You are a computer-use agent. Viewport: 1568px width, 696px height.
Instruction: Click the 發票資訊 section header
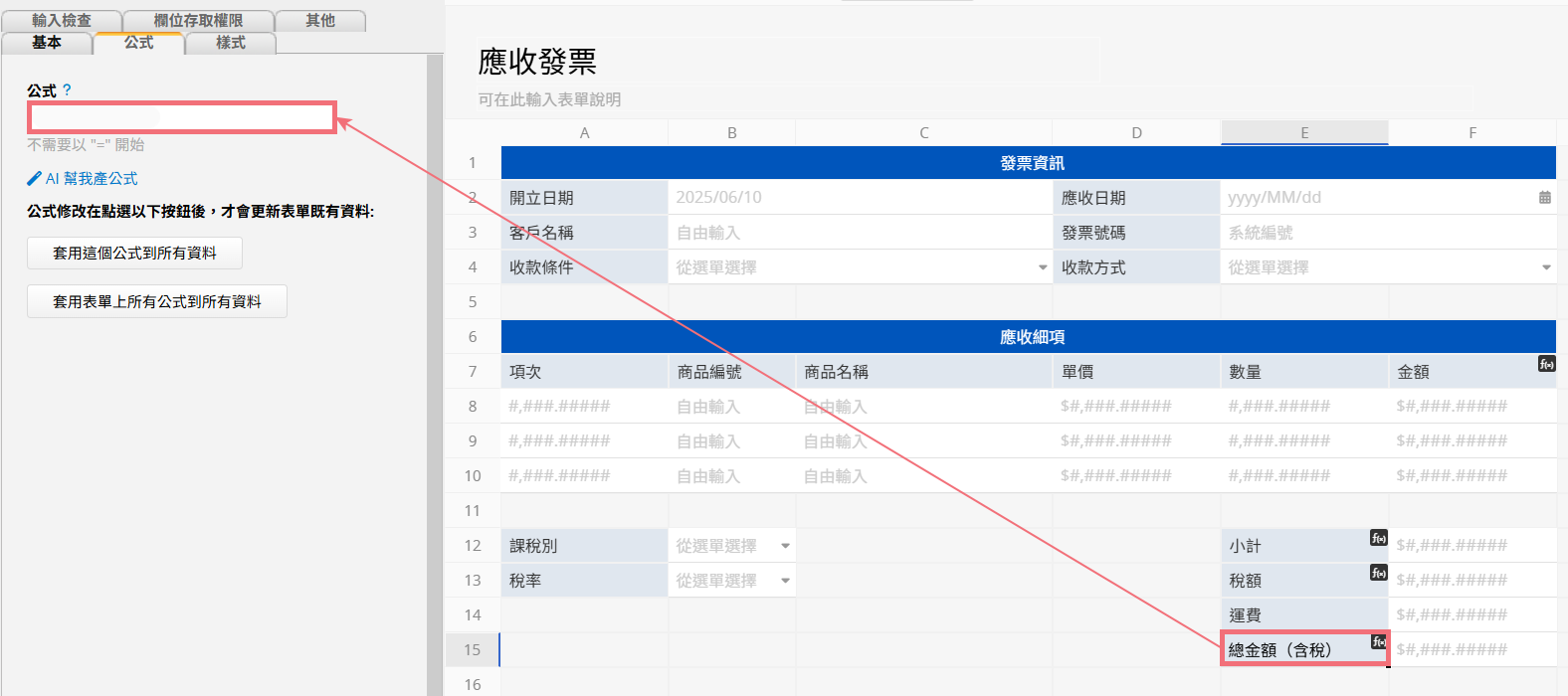pos(1029,163)
